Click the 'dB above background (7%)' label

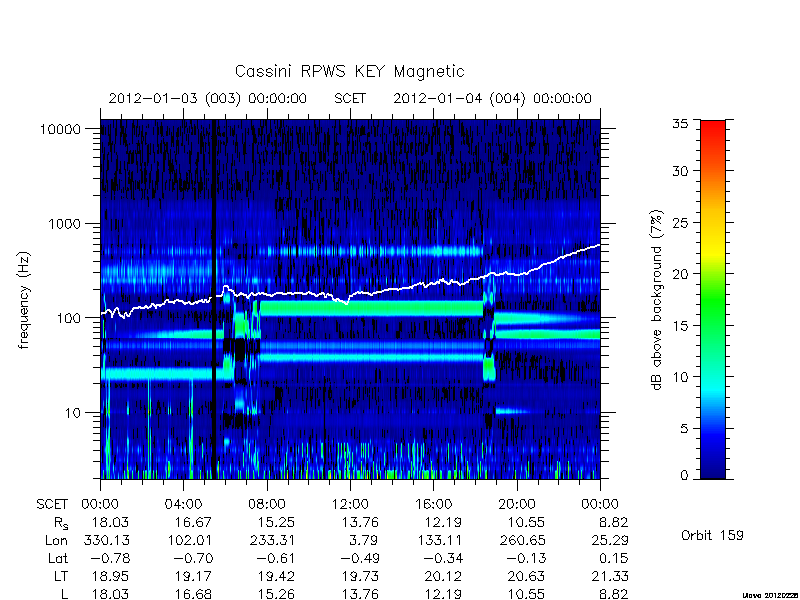point(657,300)
